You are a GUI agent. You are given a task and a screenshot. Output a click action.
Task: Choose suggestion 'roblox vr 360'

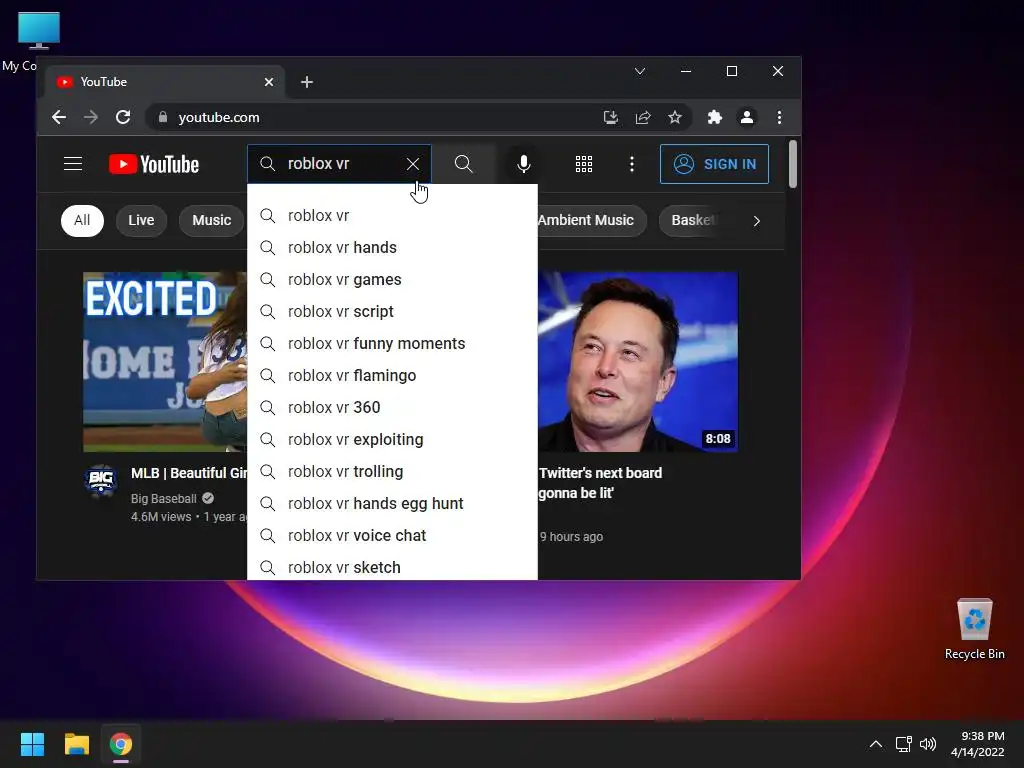(x=392, y=408)
